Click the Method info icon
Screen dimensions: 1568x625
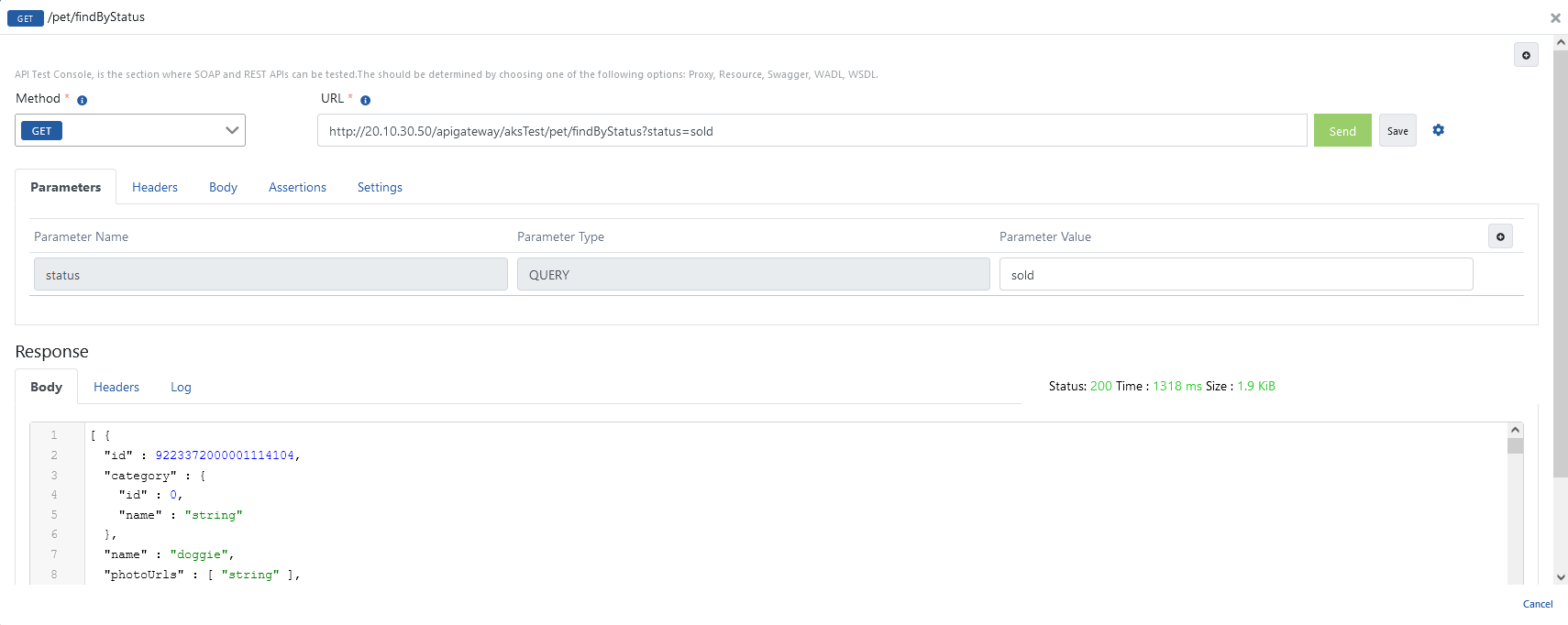(x=82, y=100)
